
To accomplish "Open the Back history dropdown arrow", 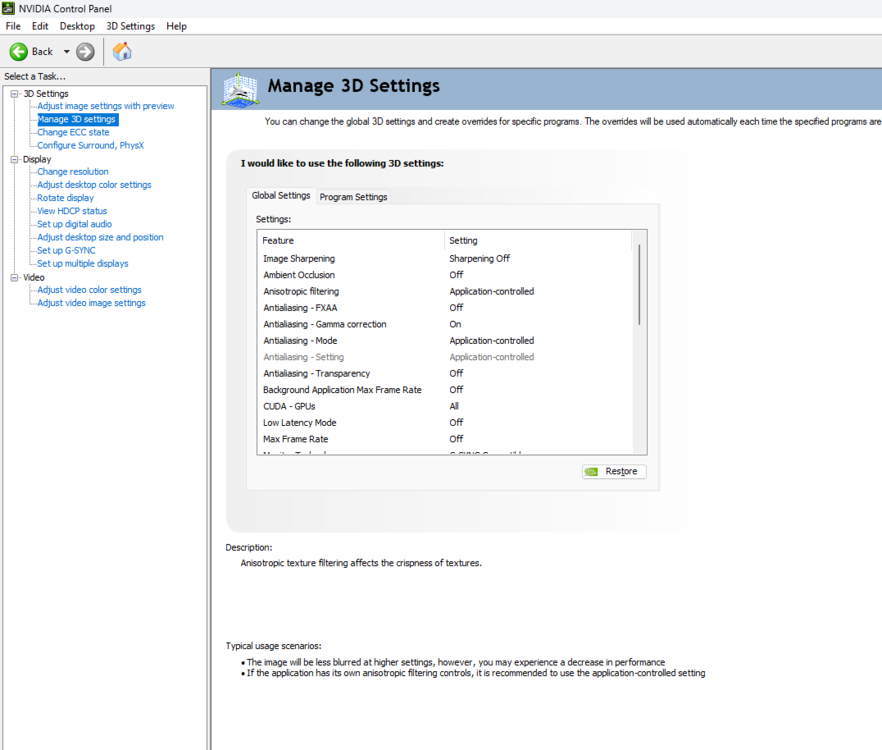I will [x=67, y=51].
